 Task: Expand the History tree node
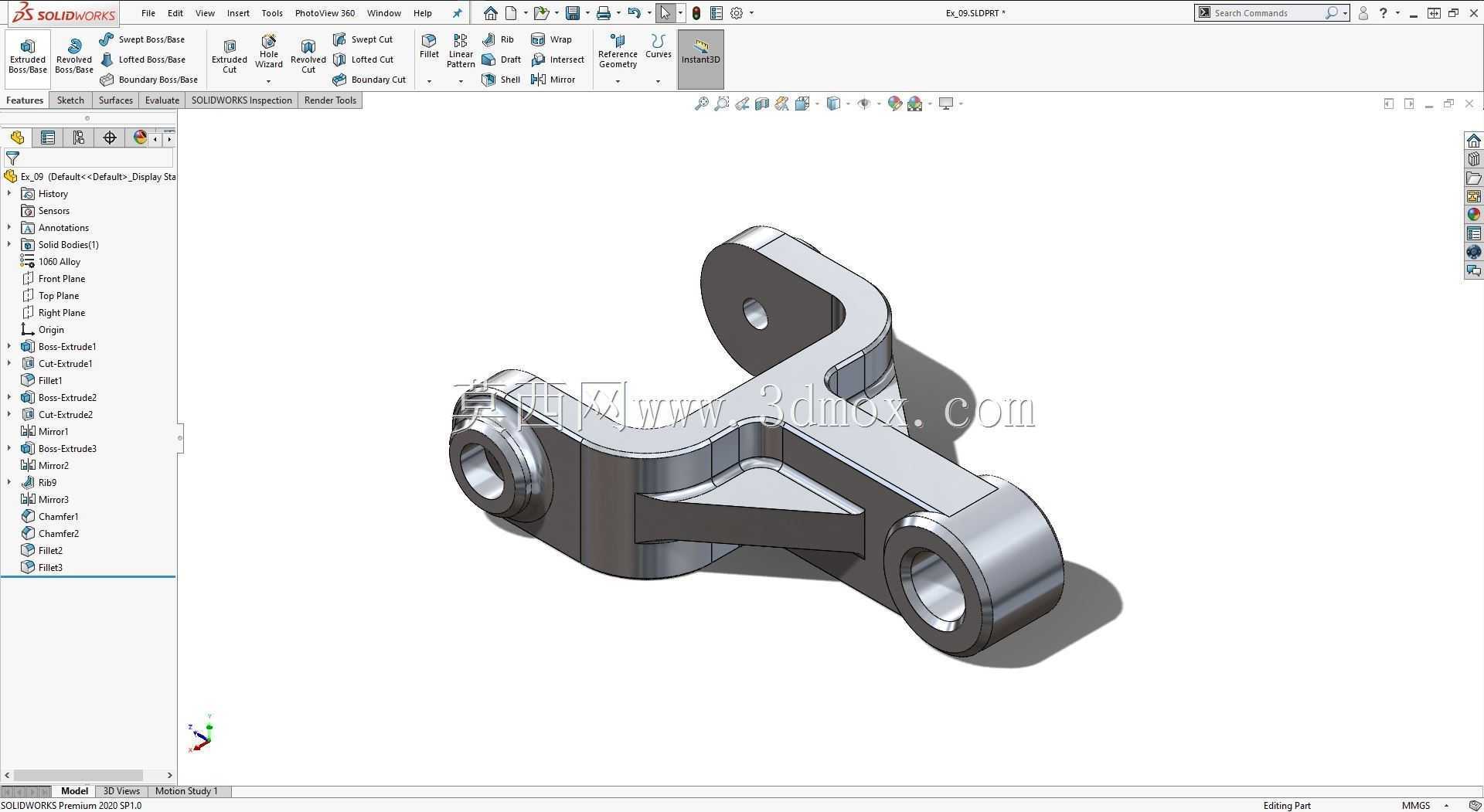(x=9, y=194)
